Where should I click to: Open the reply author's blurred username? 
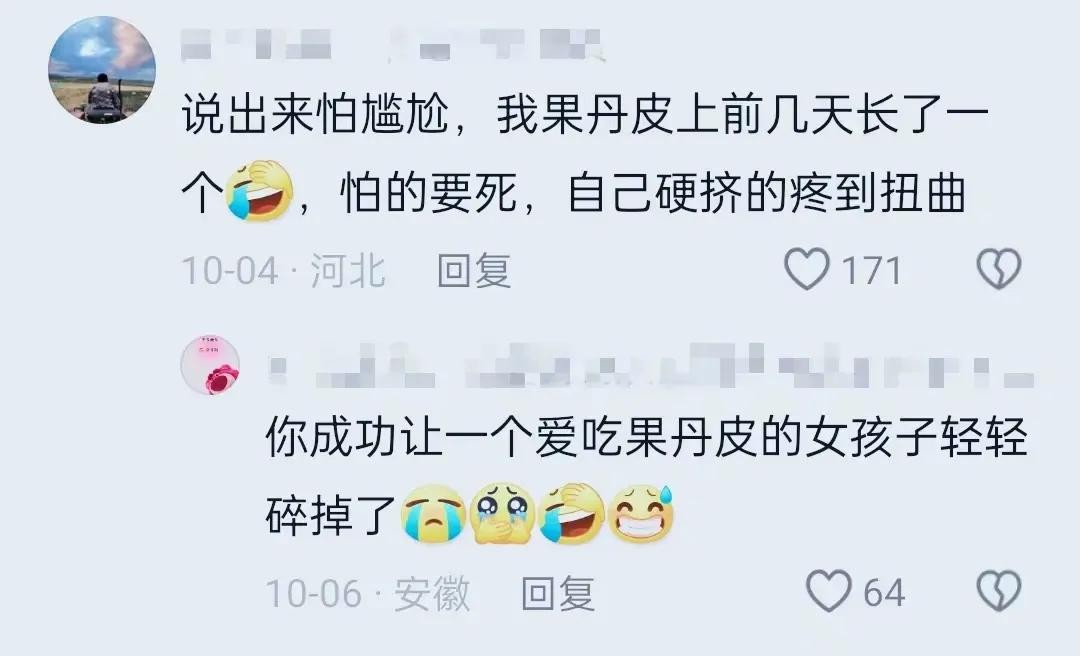651,365
